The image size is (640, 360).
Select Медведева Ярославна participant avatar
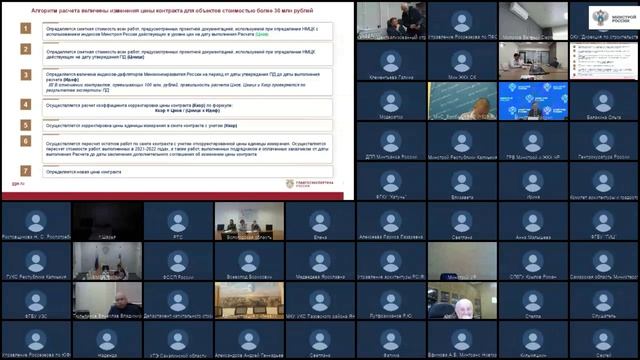pyautogui.click(x=320, y=262)
